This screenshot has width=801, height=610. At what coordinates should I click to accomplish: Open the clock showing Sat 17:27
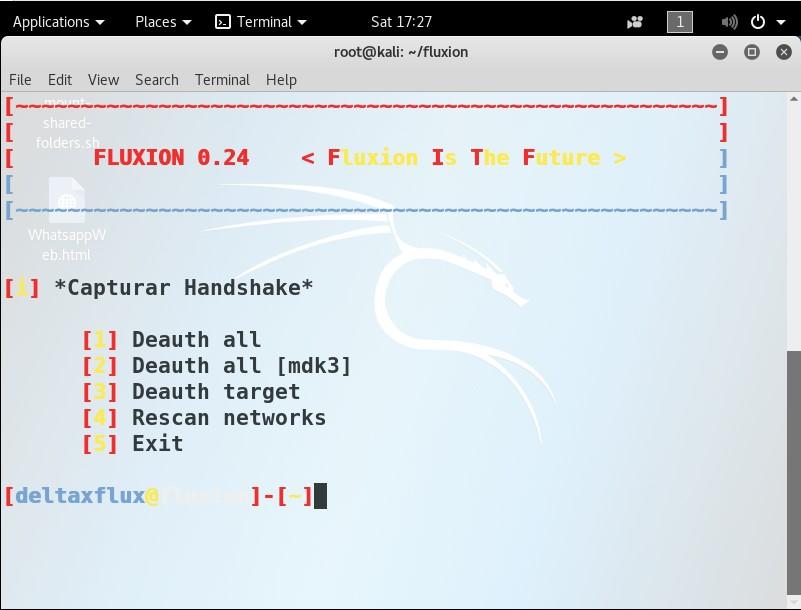pos(401,22)
